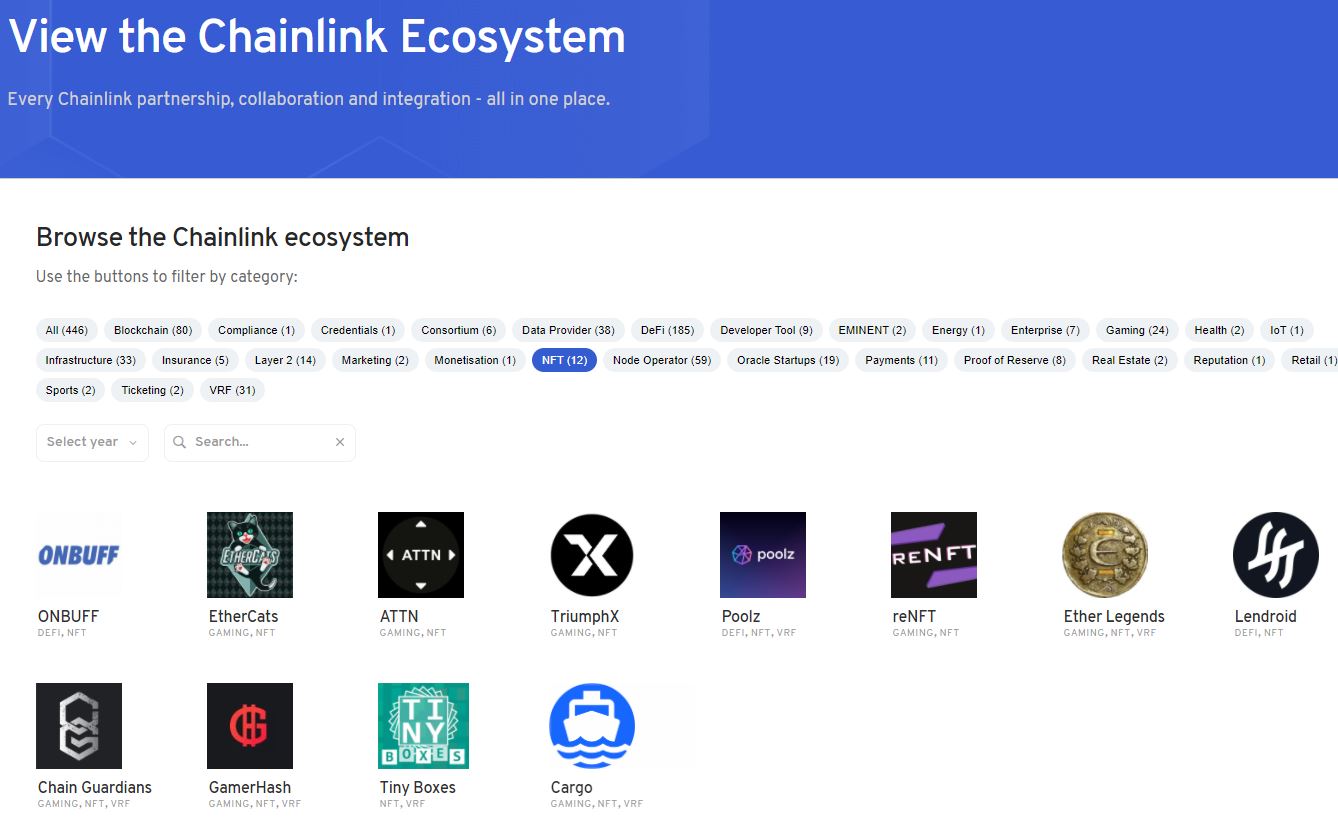Click into the Search input field

tap(260, 442)
